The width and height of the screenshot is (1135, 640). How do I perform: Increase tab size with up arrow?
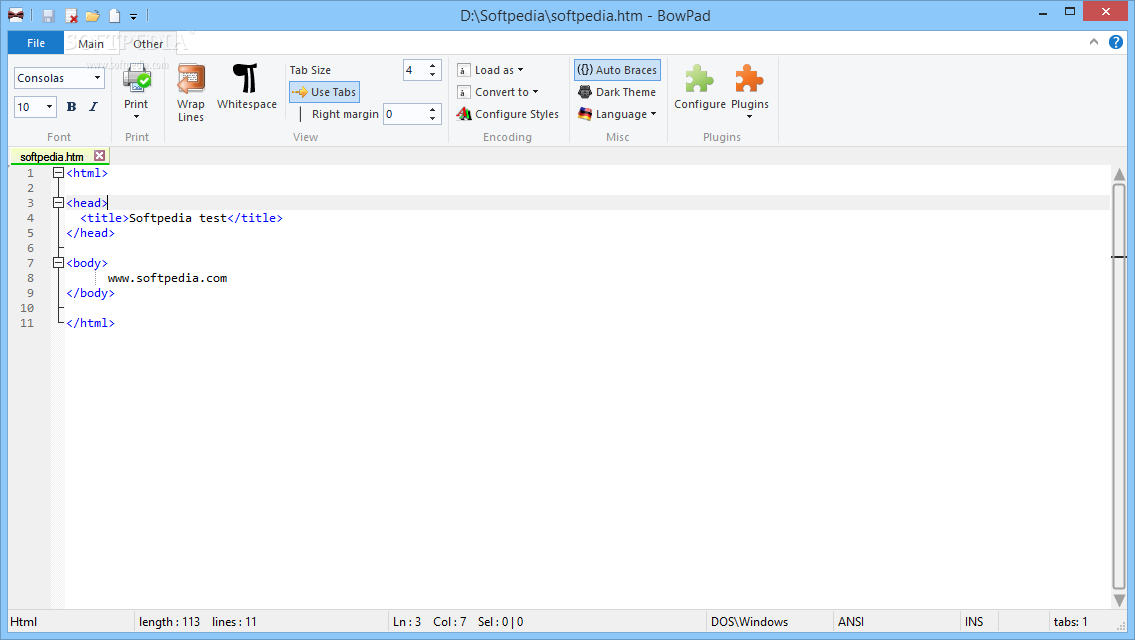(433, 66)
